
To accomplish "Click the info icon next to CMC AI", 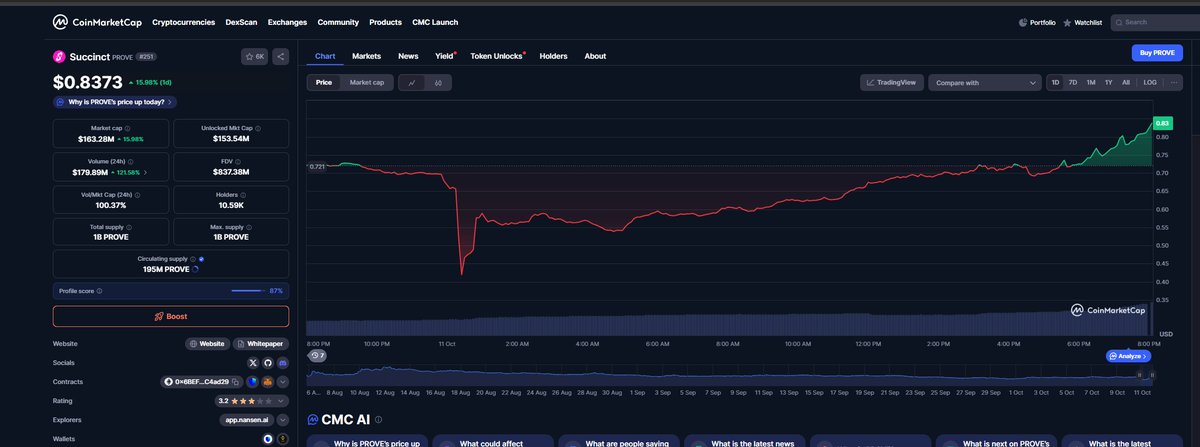I will (378, 420).
